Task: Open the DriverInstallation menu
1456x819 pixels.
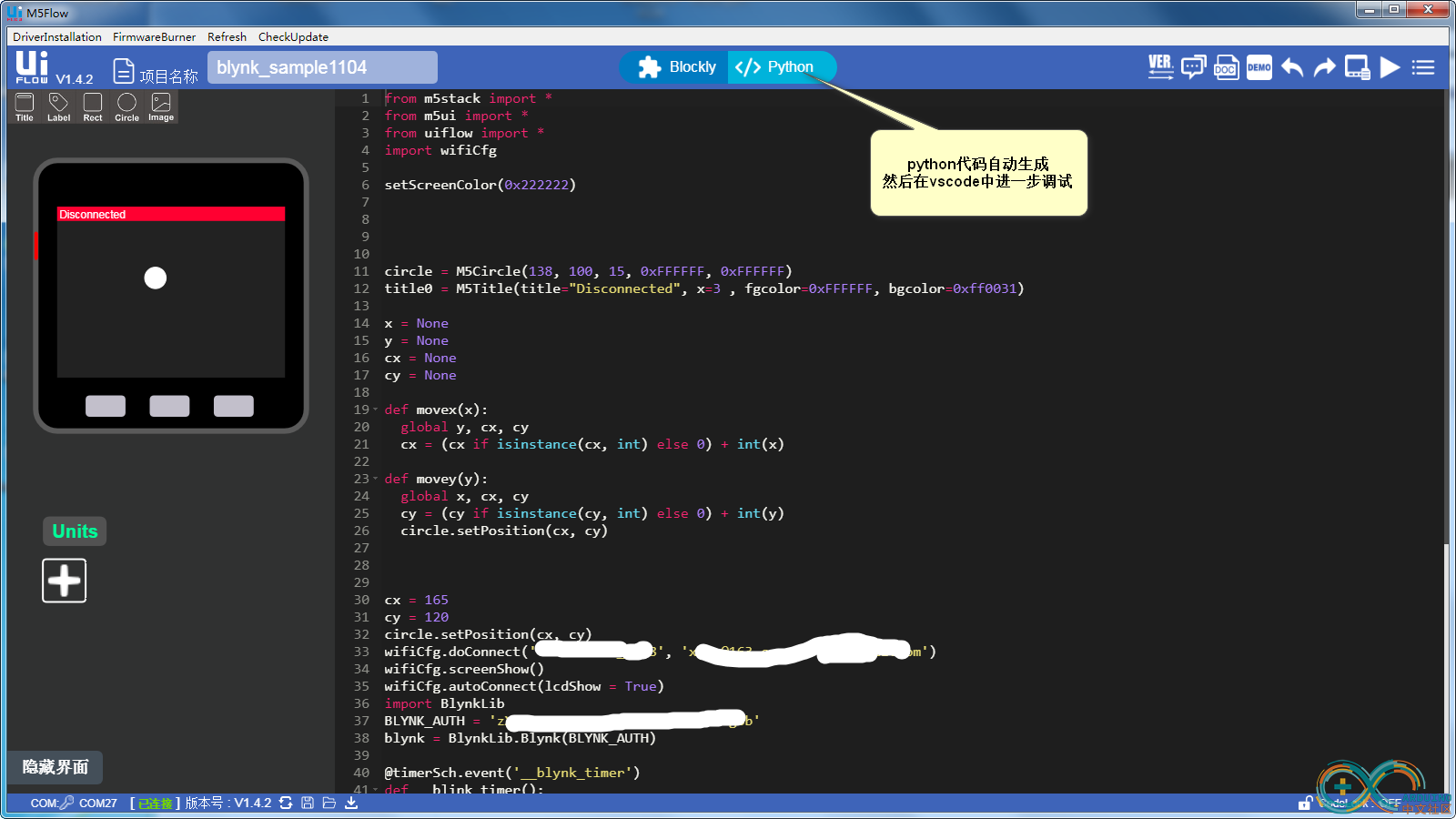Action: 57,37
